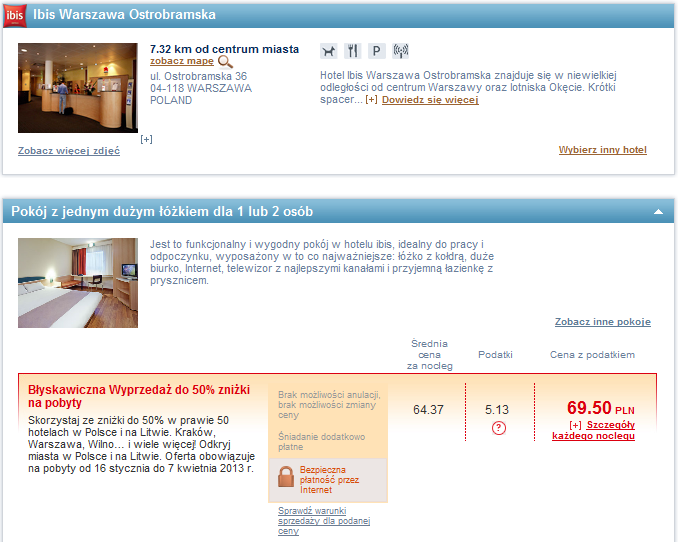Click the taxes question mark help icon
The image size is (679, 542).
click(x=498, y=428)
